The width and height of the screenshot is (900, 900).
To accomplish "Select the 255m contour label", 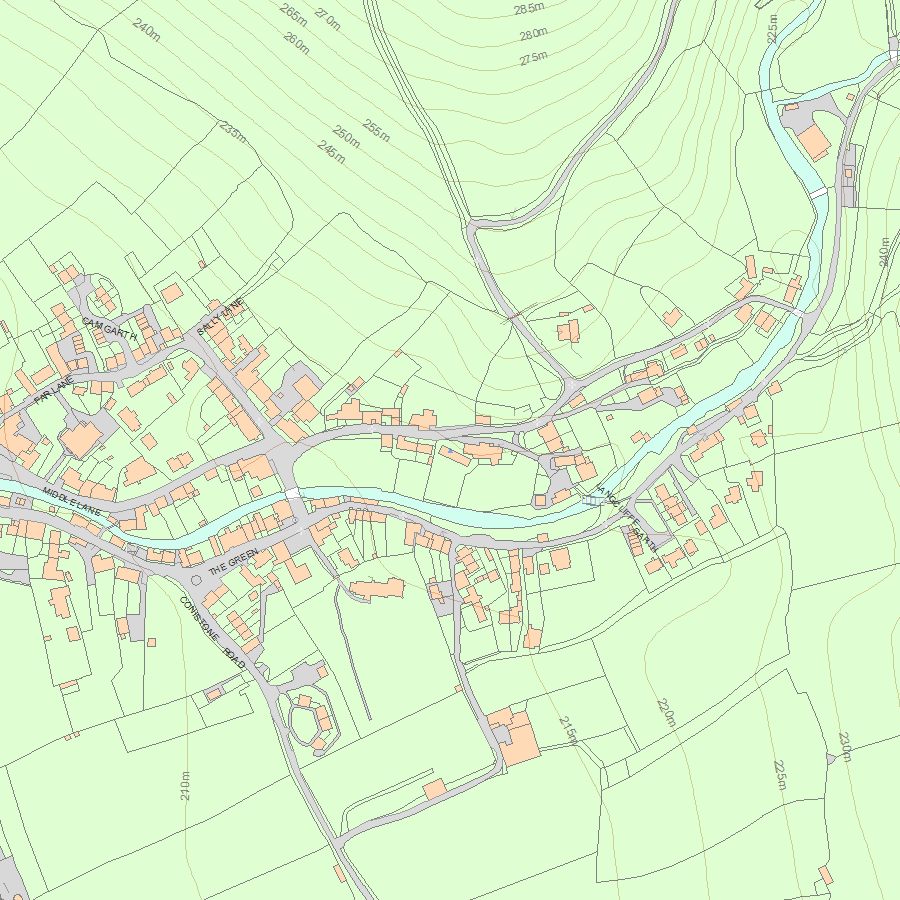I will coord(376,131).
